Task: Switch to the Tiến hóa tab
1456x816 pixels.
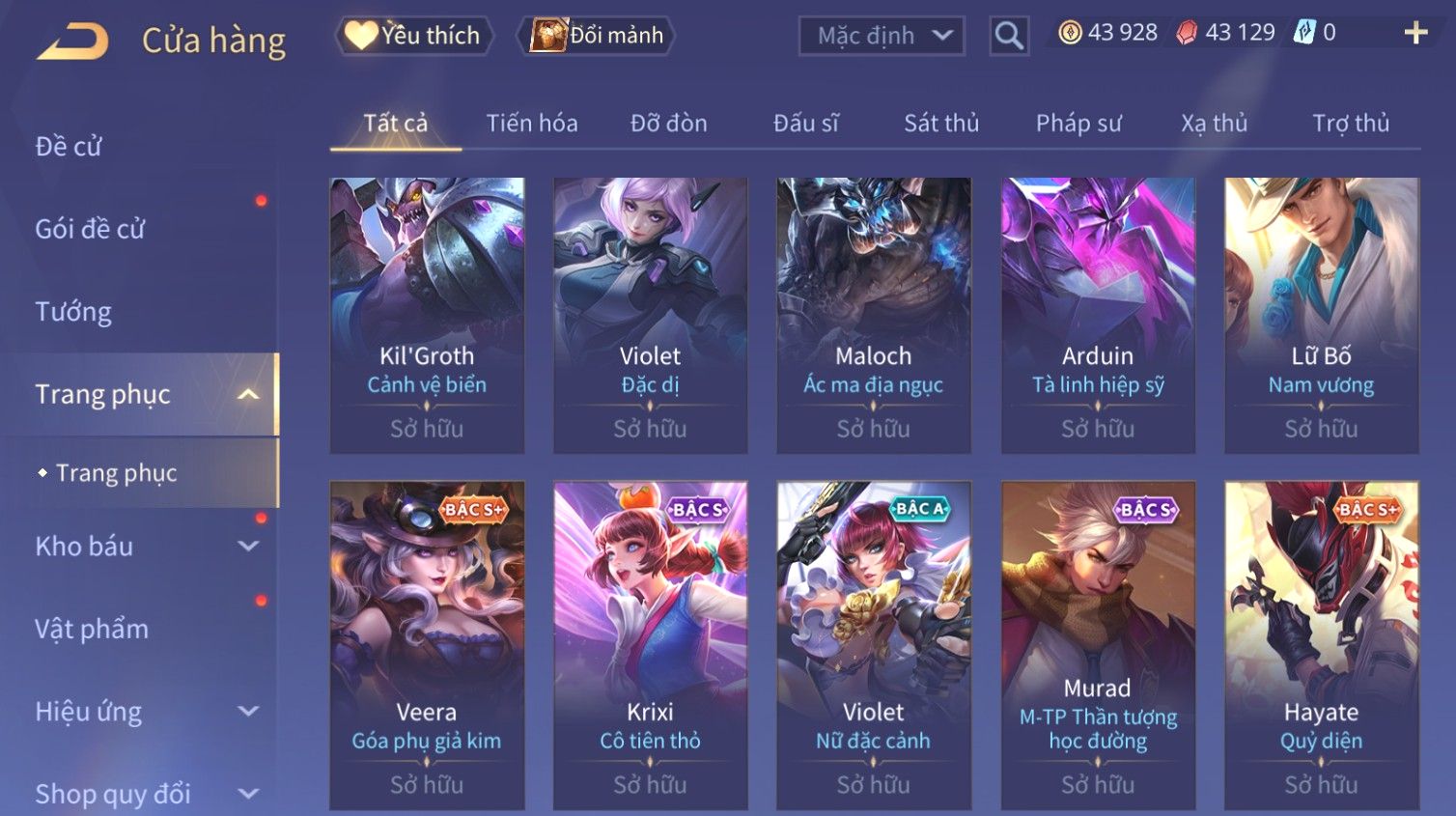Action: [x=532, y=123]
